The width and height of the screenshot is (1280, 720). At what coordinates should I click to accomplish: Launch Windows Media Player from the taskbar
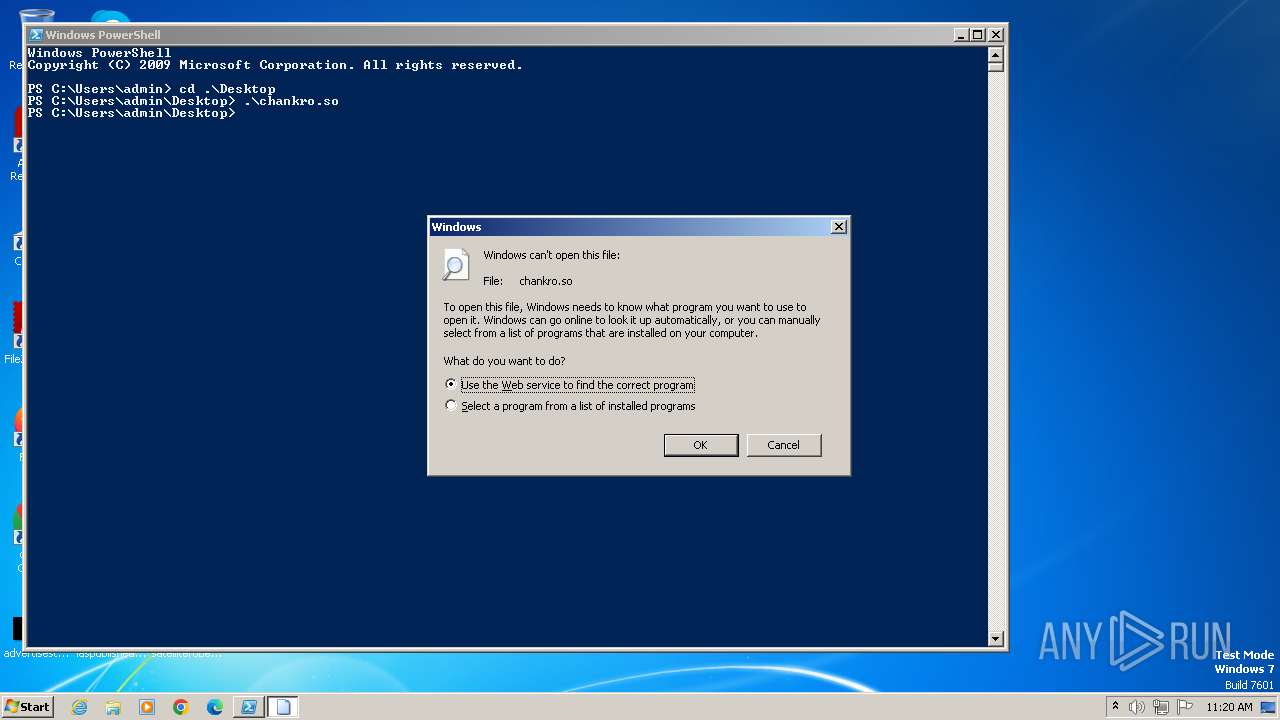pyautogui.click(x=147, y=707)
